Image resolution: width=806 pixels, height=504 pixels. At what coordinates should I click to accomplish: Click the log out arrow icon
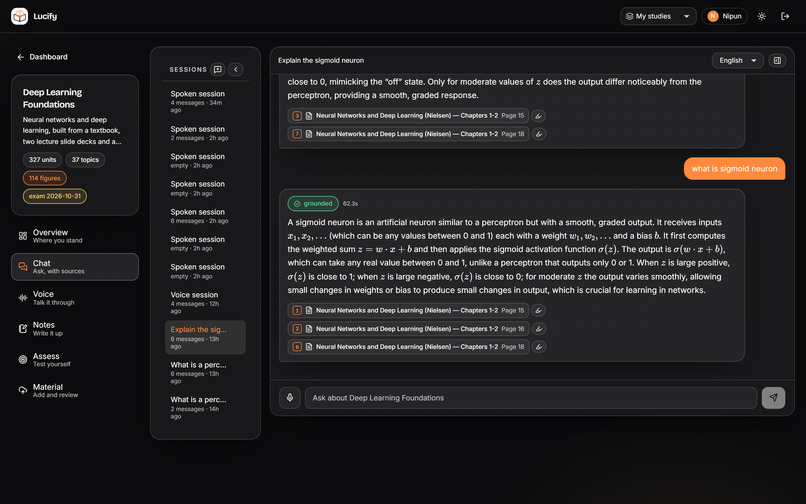point(785,16)
